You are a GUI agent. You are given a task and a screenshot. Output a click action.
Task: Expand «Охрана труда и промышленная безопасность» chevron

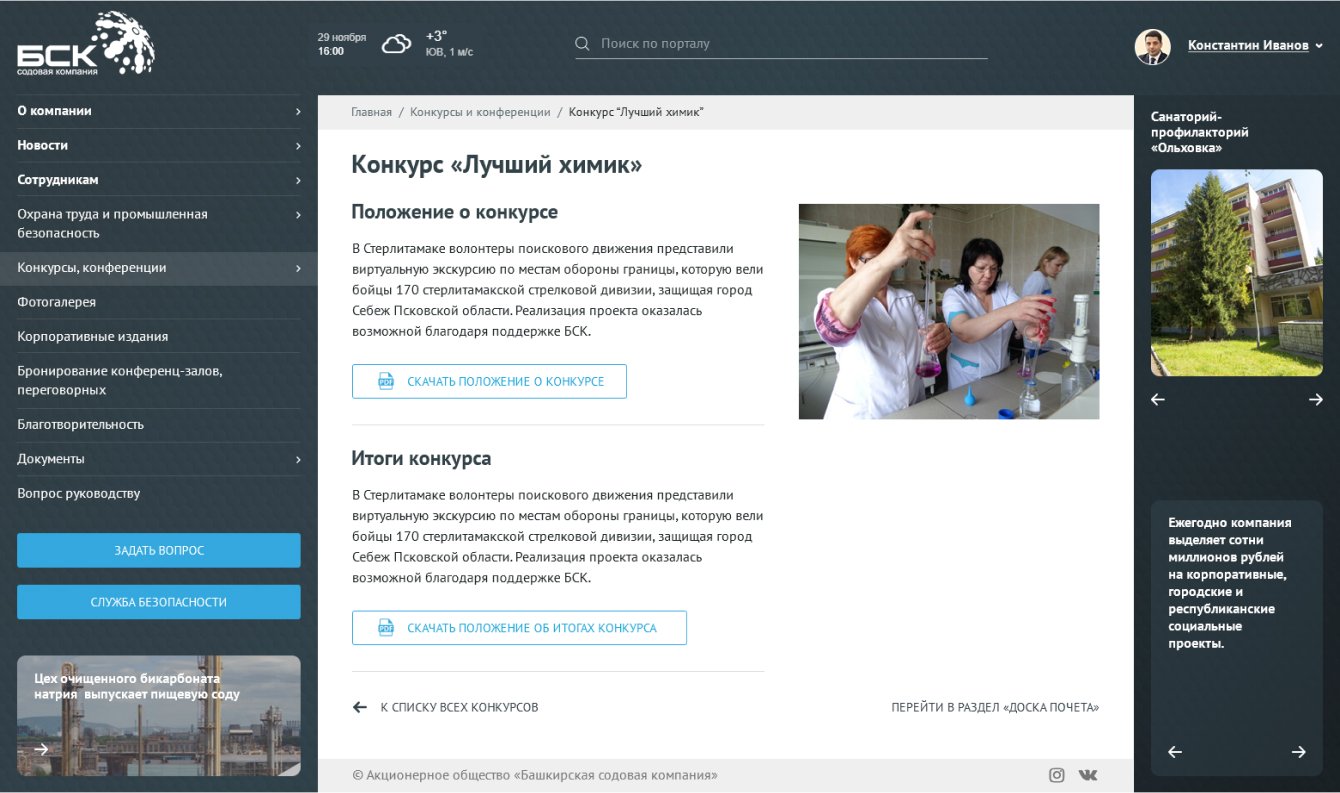[x=298, y=214]
